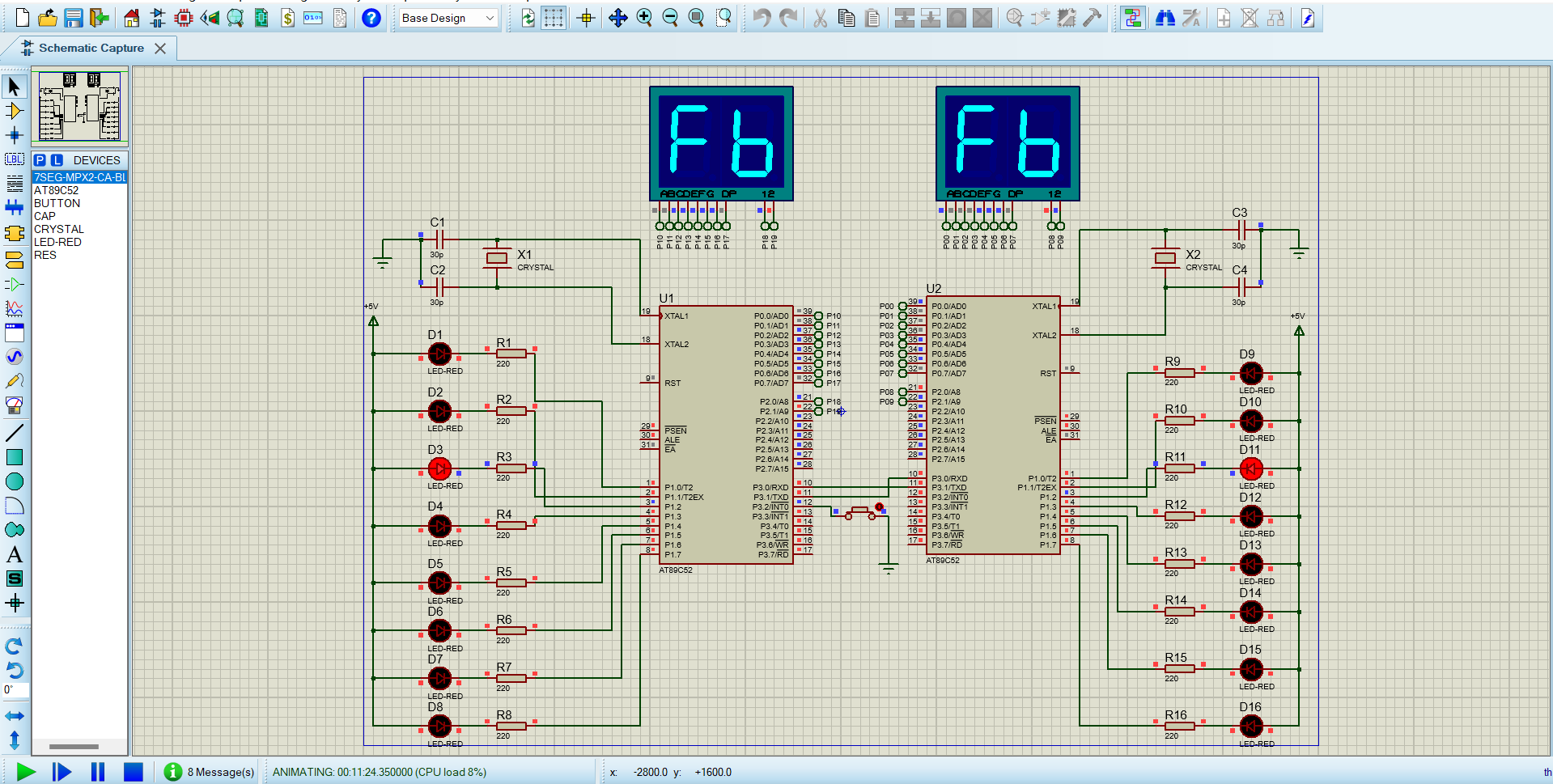The image size is (1553, 784).
Task: Activate the Selection Mode arrow tool
Action: (x=15, y=87)
